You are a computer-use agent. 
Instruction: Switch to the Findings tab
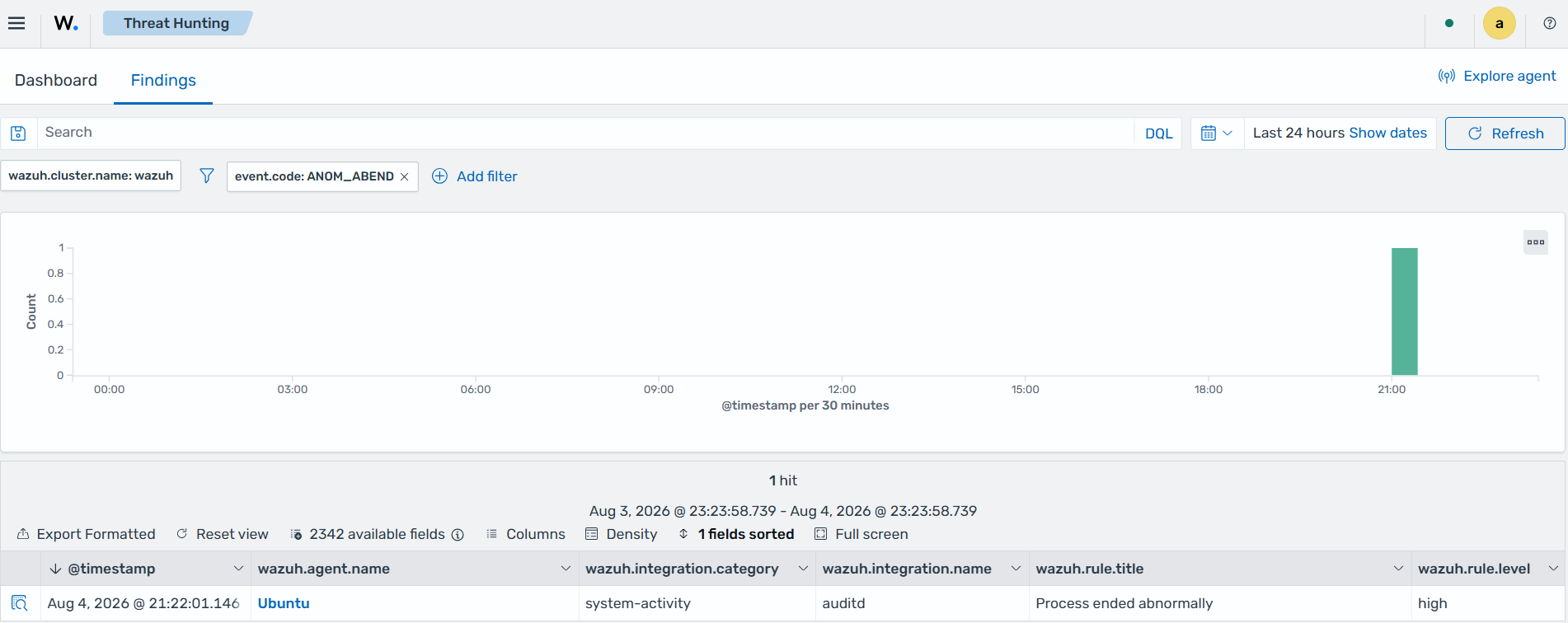tap(163, 80)
